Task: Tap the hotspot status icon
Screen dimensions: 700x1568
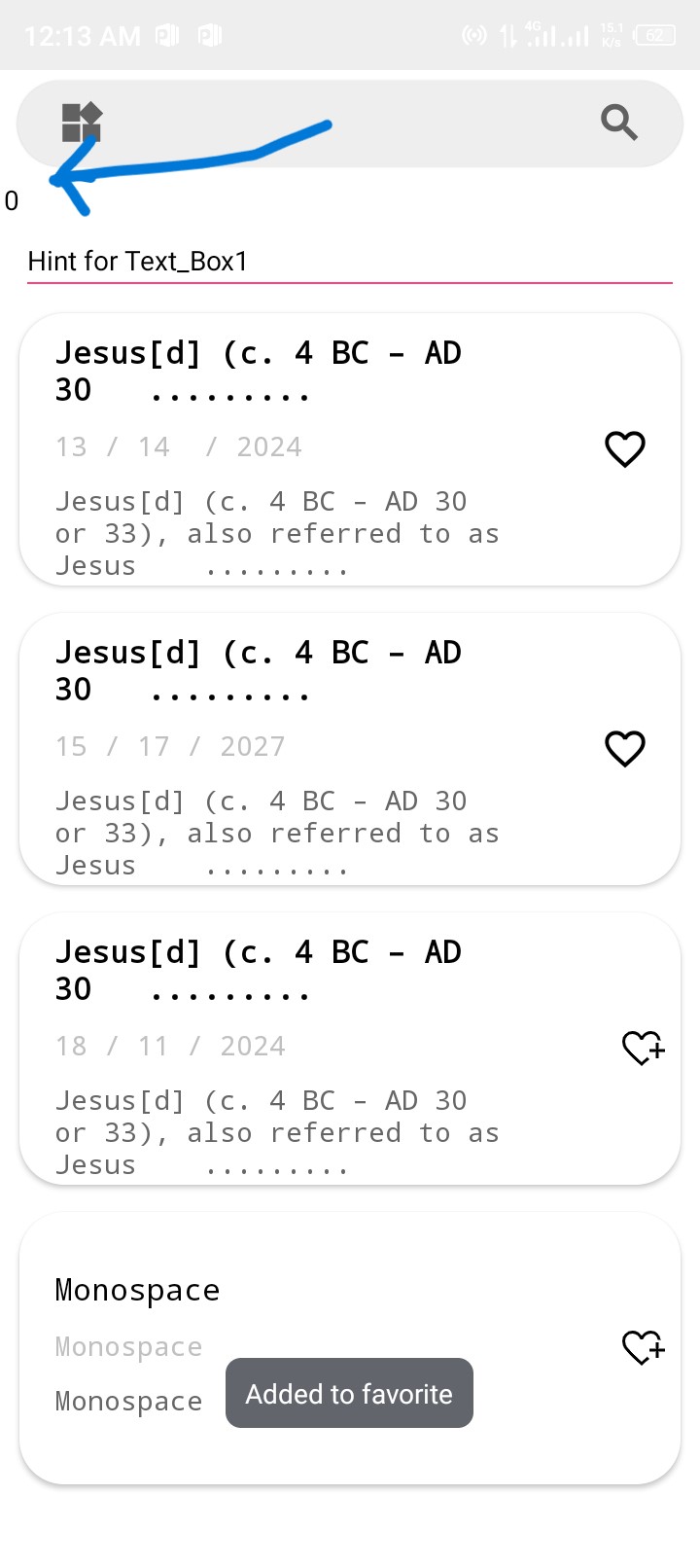Action: (x=473, y=36)
